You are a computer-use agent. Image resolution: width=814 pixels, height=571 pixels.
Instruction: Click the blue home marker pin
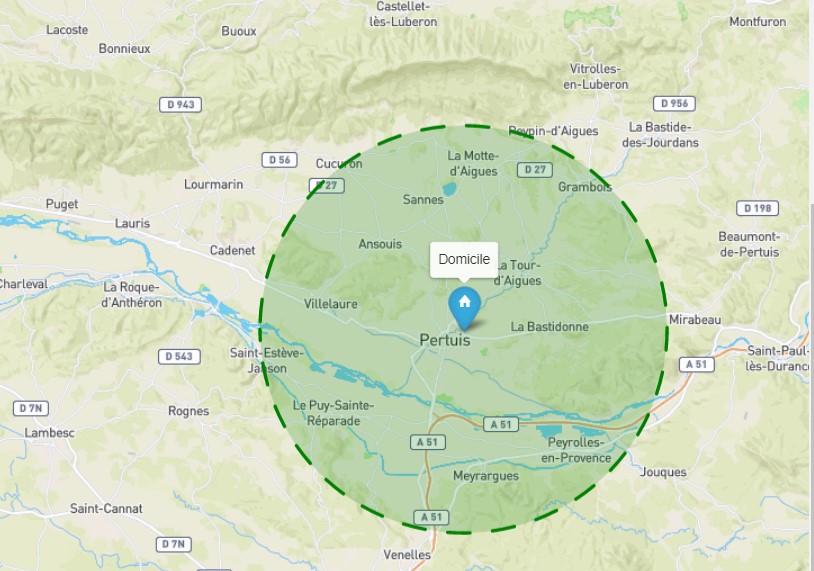(x=465, y=308)
